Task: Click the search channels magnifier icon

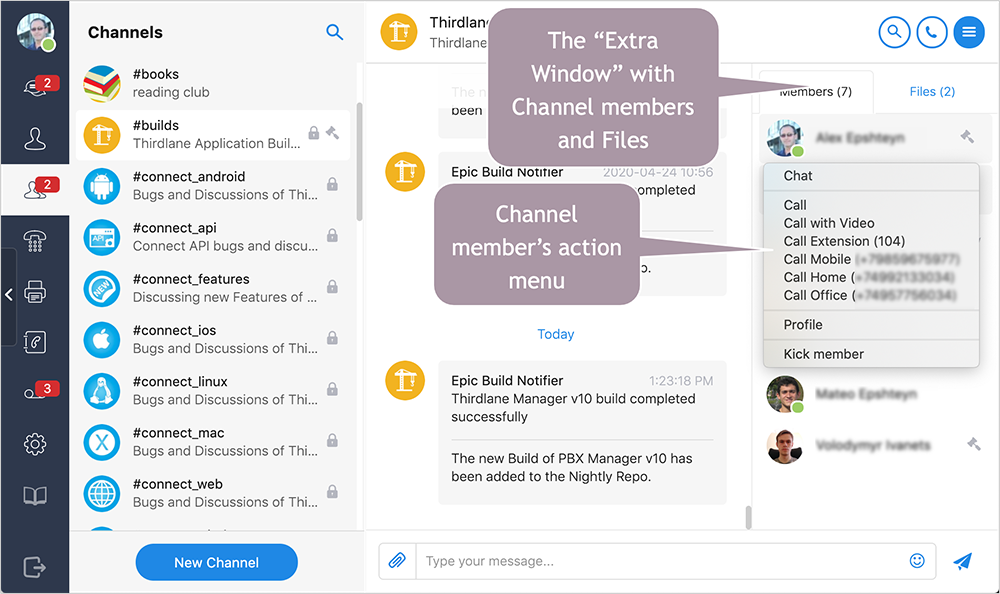Action: [335, 32]
